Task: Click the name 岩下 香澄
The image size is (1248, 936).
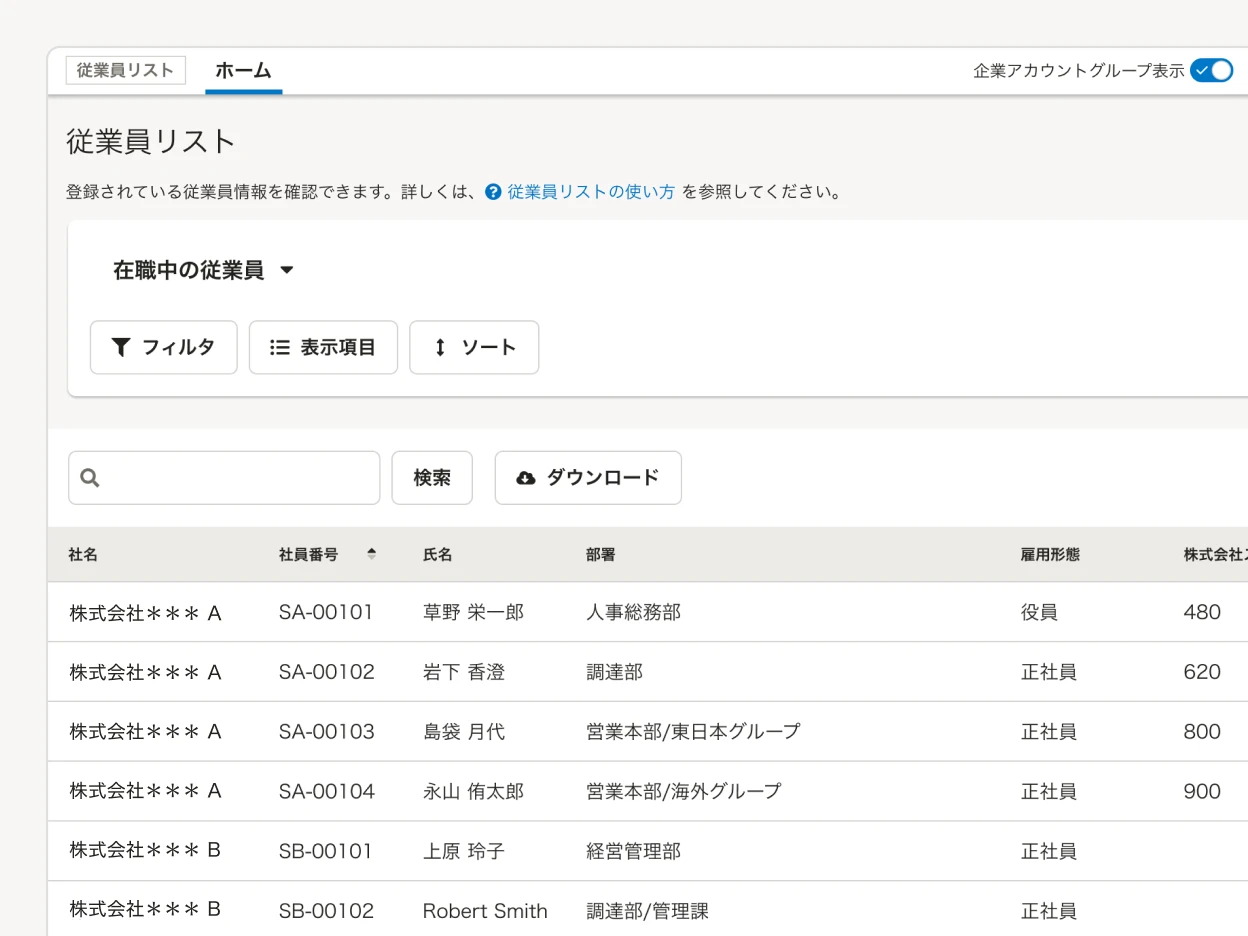Action: coord(464,672)
